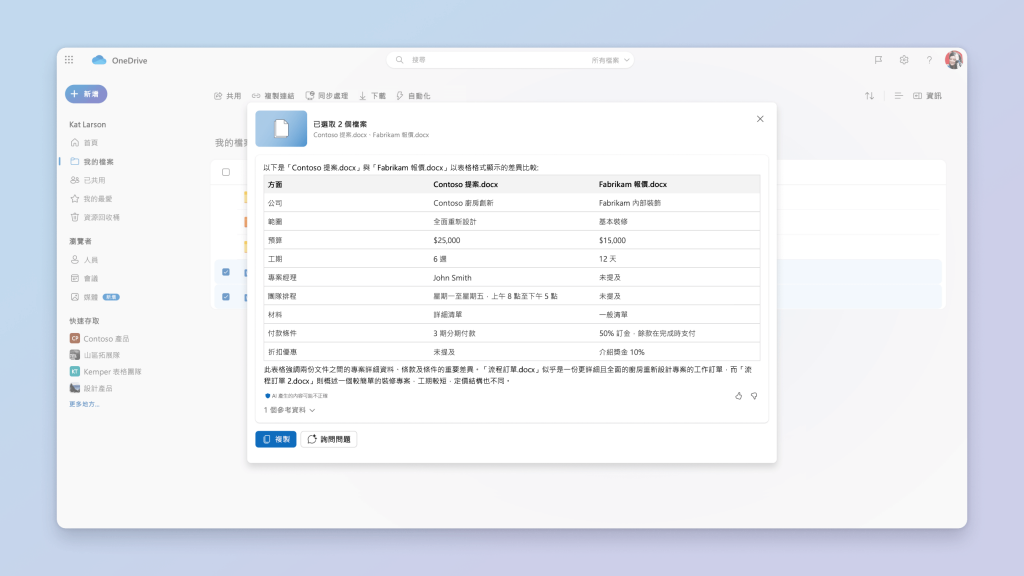
Task: Click the thumbs up feedback icon
Action: (739, 396)
